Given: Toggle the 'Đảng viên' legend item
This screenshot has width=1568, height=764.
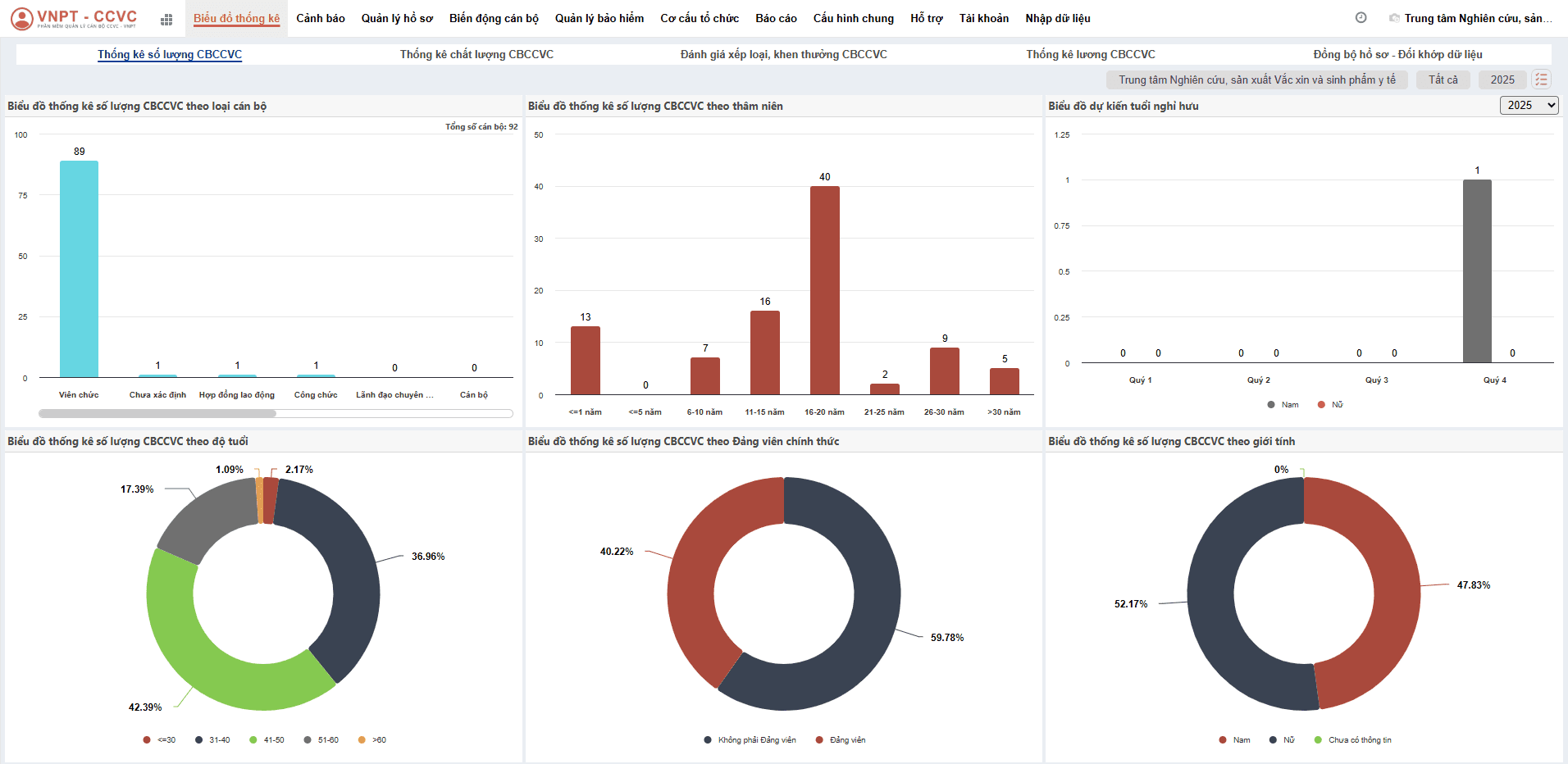Looking at the screenshot, I should (x=841, y=740).
